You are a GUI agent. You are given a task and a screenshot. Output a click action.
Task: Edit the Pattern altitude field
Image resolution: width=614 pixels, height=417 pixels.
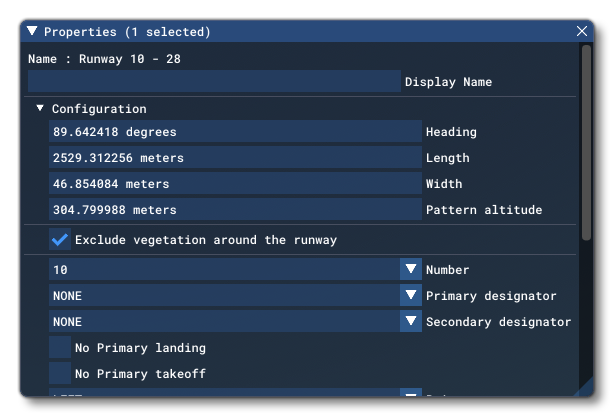pos(235,209)
